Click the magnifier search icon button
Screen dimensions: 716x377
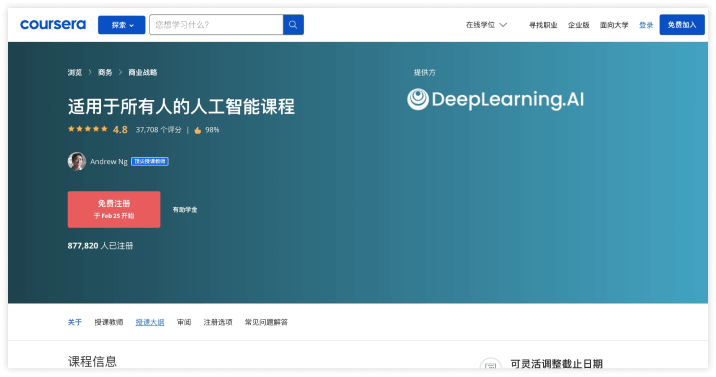(x=293, y=25)
